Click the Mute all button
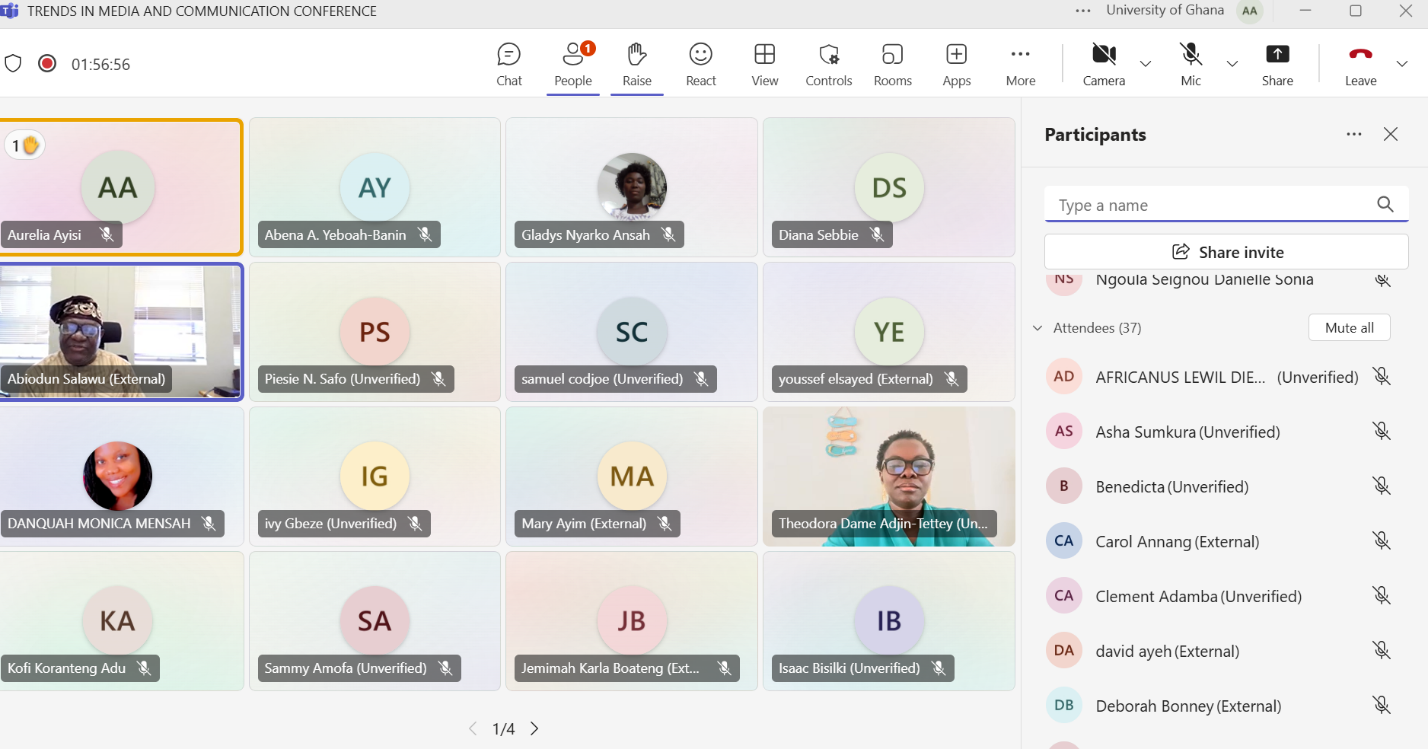The height and width of the screenshot is (749, 1428). (x=1349, y=328)
